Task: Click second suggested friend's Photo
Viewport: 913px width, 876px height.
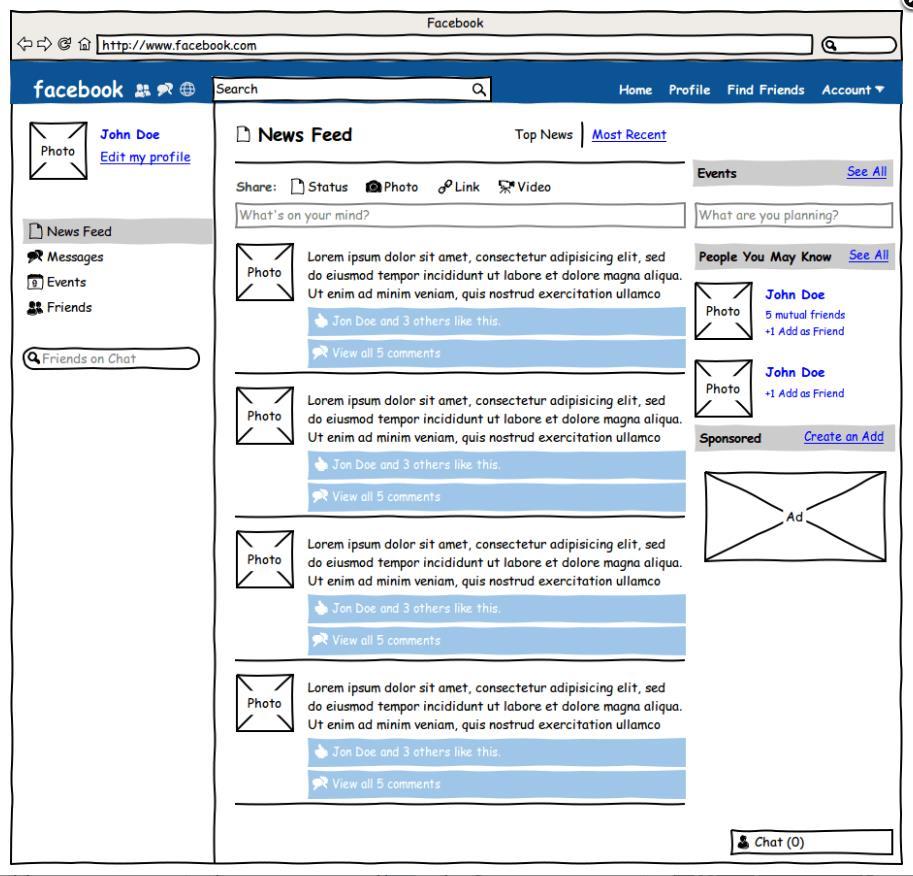Action: tap(724, 388)
